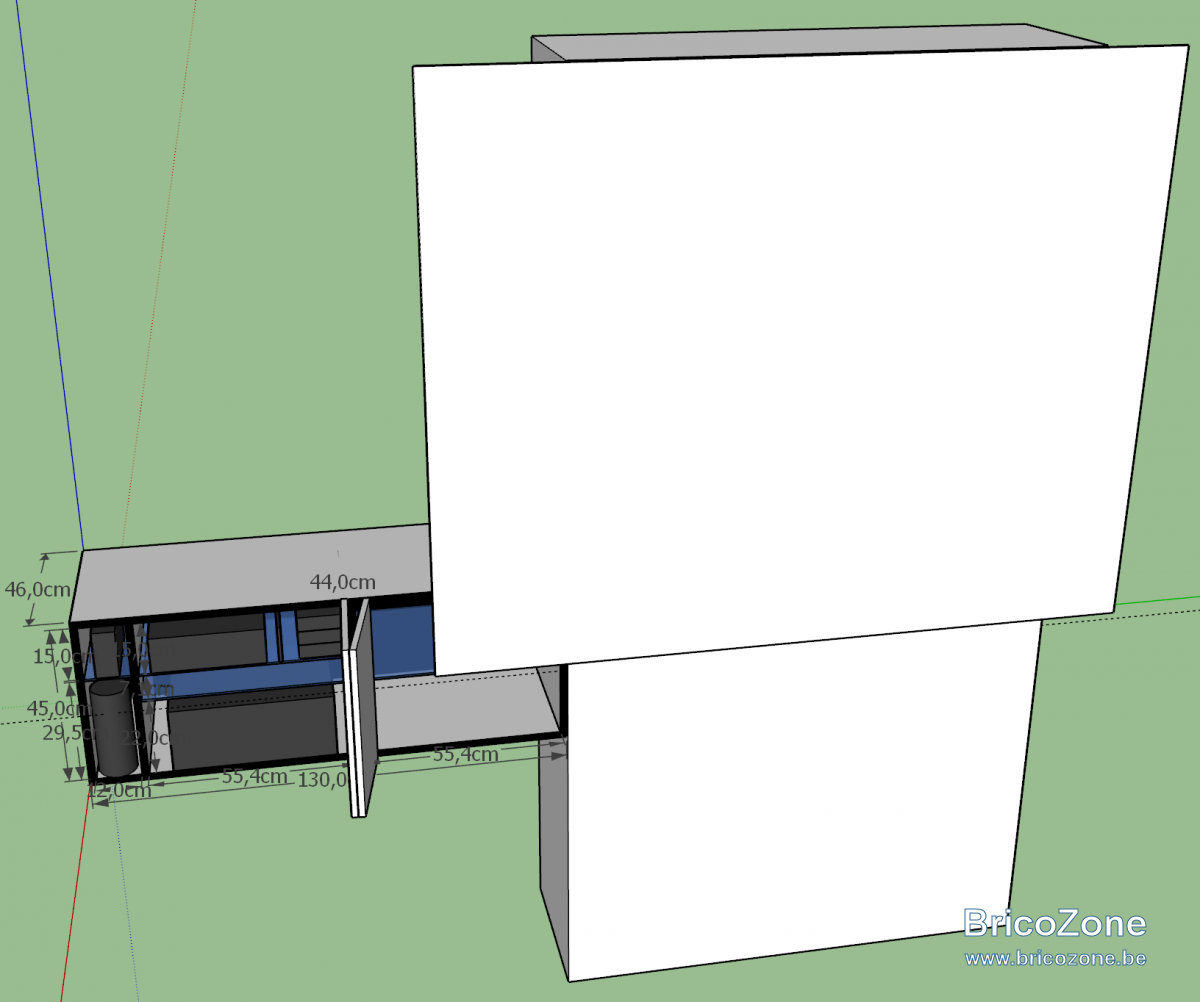This screenshot has width=1200, height=1002.
Task: Click the 22,0cm dimension label
Action: click(146, 738)
